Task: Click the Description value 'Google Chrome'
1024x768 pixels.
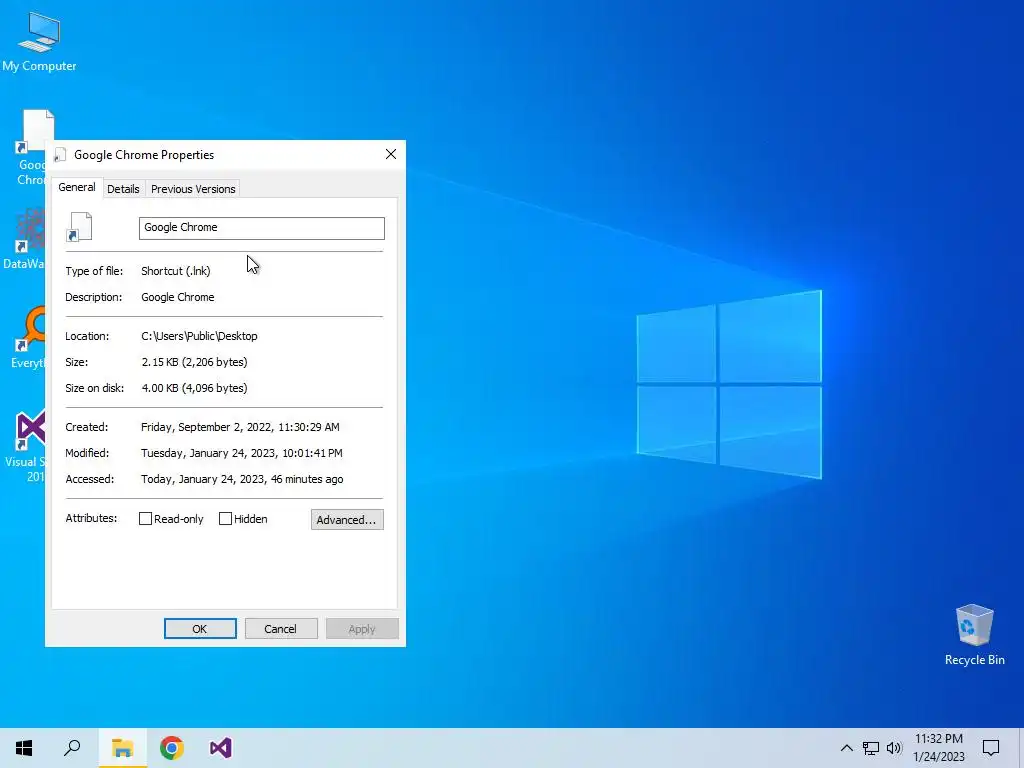Action: coord(178,297)
